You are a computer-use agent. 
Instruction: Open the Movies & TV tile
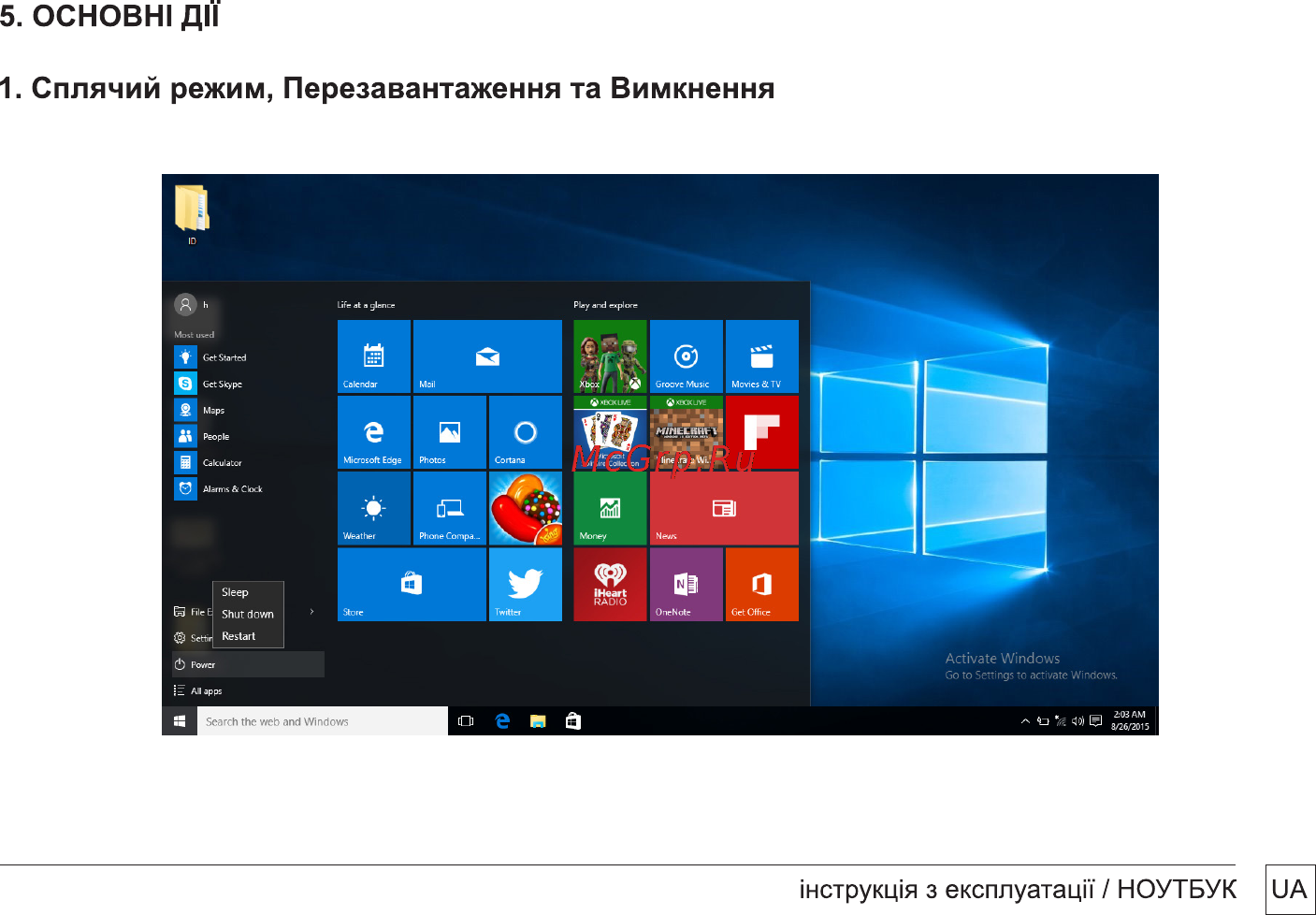(x=762, y=356)
